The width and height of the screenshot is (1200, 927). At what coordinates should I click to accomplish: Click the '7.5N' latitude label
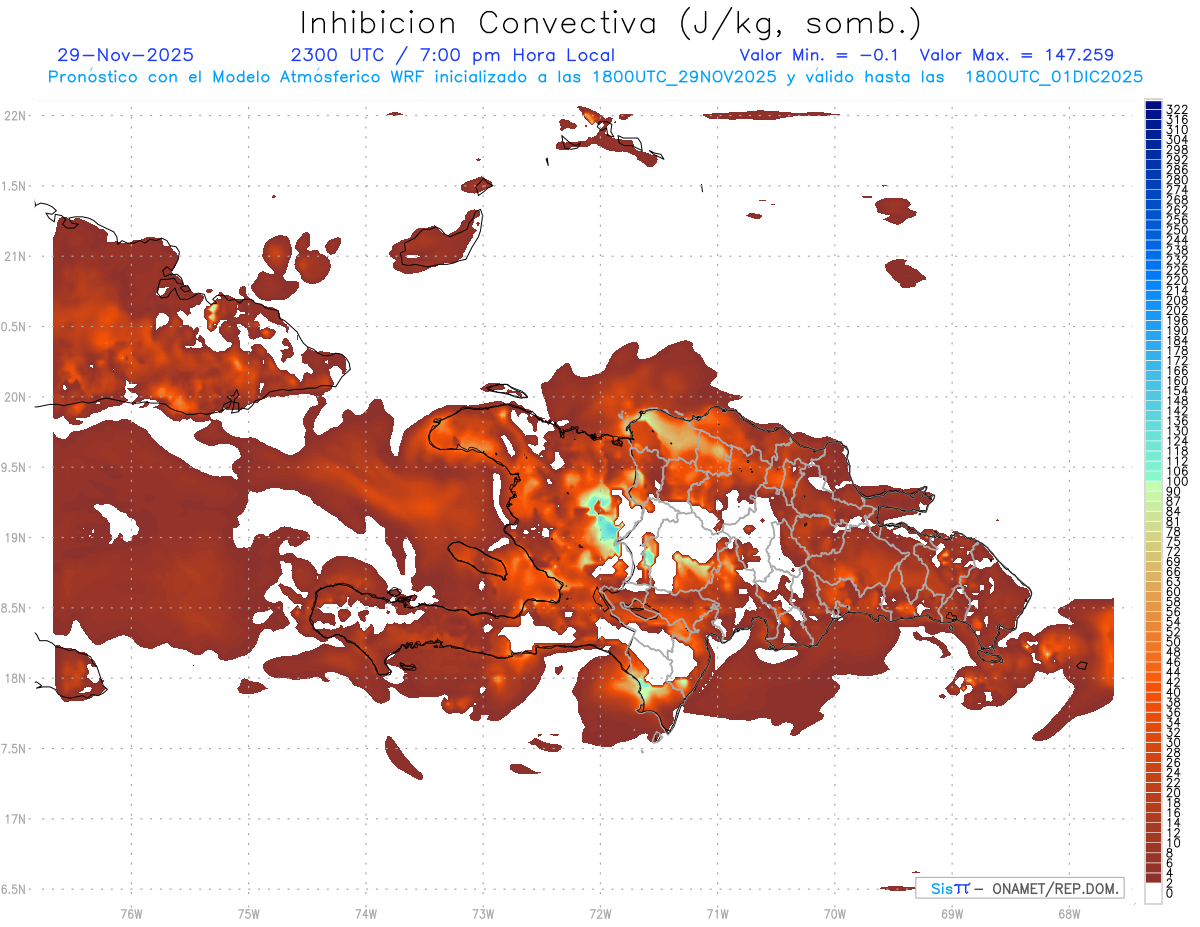pos(15,748)
